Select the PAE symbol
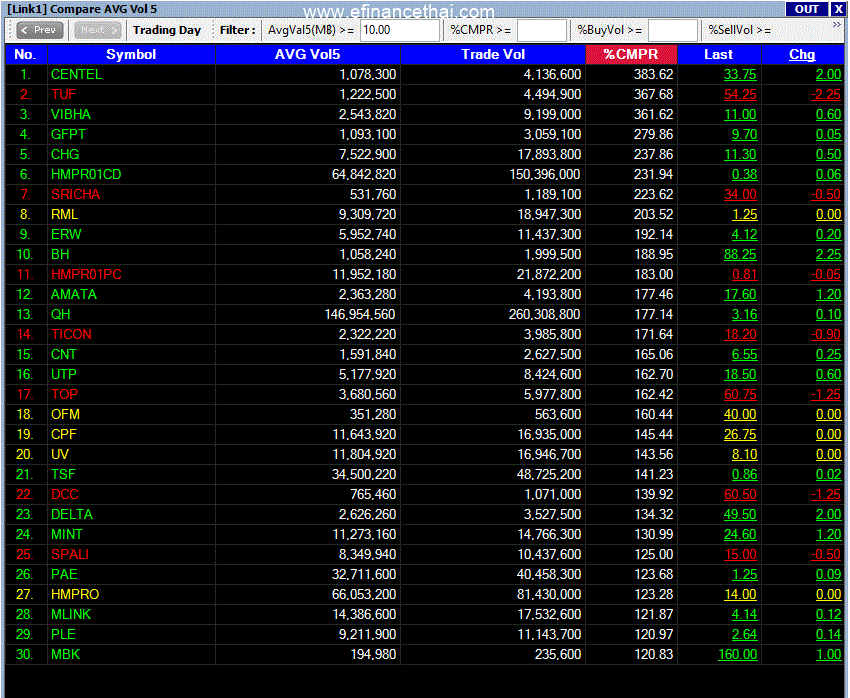 (x=65, y=574)
